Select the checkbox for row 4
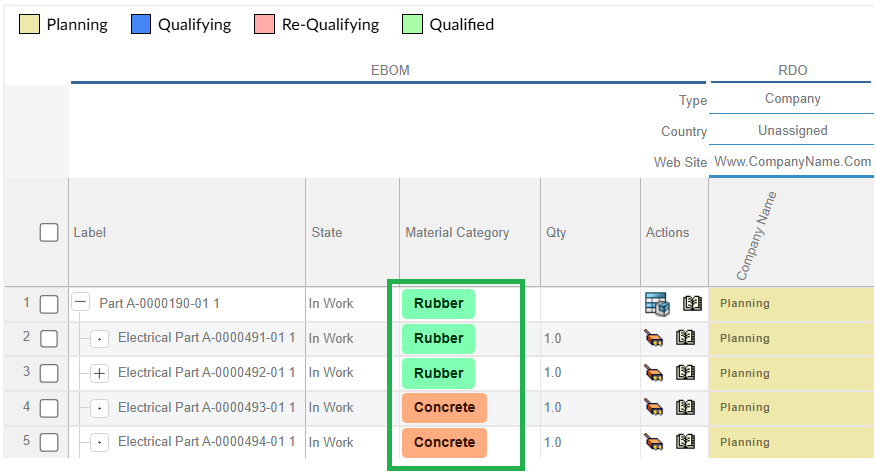 click(x=49, y=408)
